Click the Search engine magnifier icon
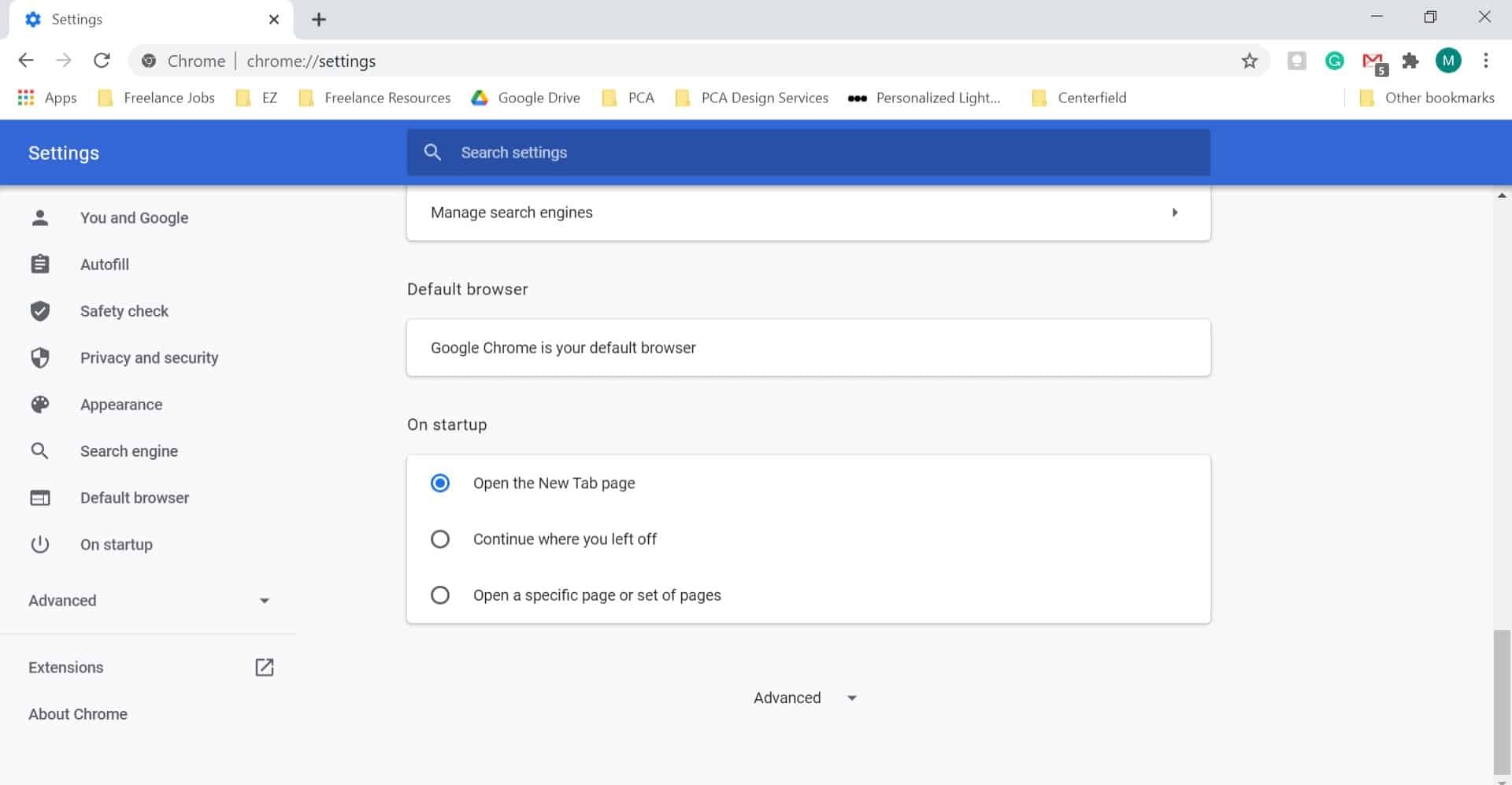The width and height of the screenshot is (1512, 785). pos(40,450)
